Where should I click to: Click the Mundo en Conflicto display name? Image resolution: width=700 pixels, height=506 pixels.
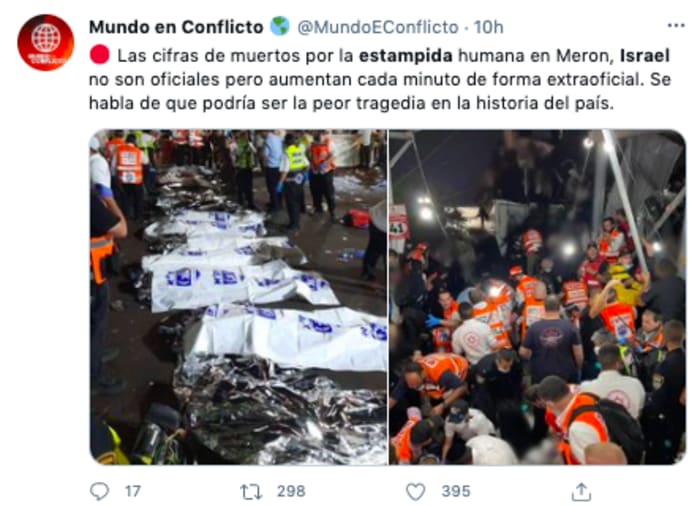(x=176, y=27)
